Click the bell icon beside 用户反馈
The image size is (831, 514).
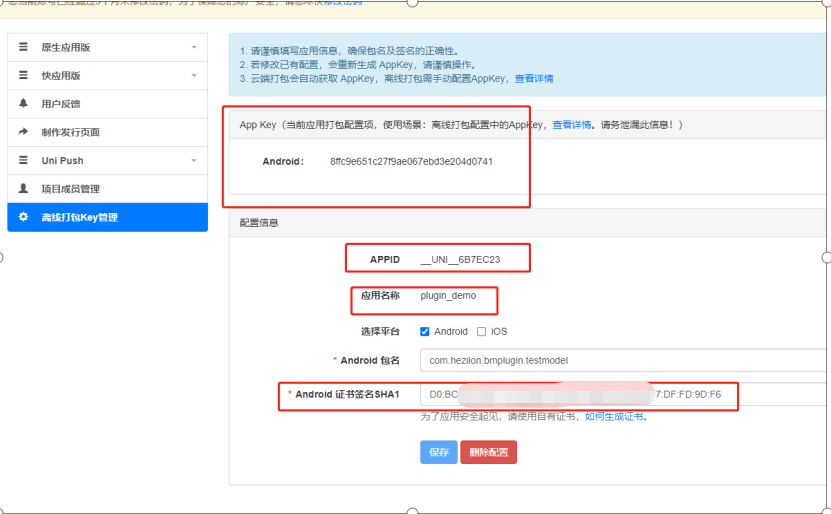pyautogui.click(x=23, y=103)
